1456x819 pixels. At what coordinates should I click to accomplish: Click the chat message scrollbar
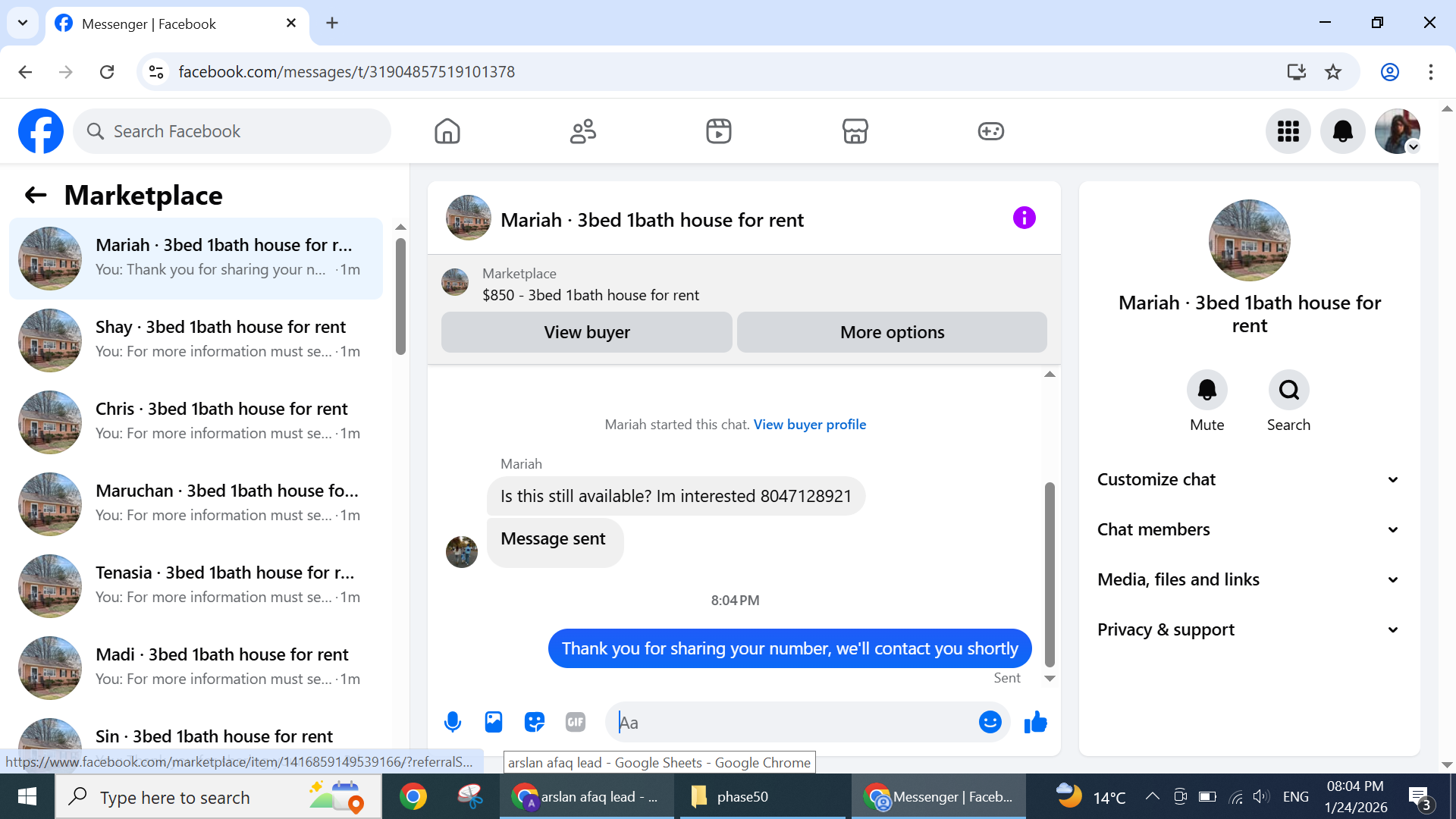1050,573
